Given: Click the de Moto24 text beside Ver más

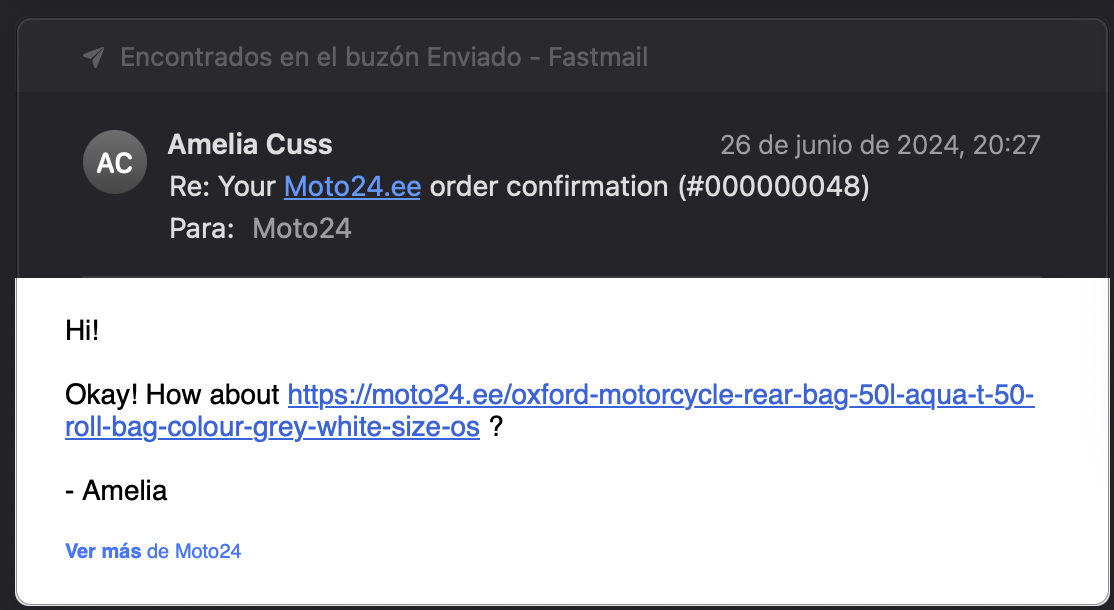Looking at the screenshot, I should pyautogui.click(x=194, y=551).
